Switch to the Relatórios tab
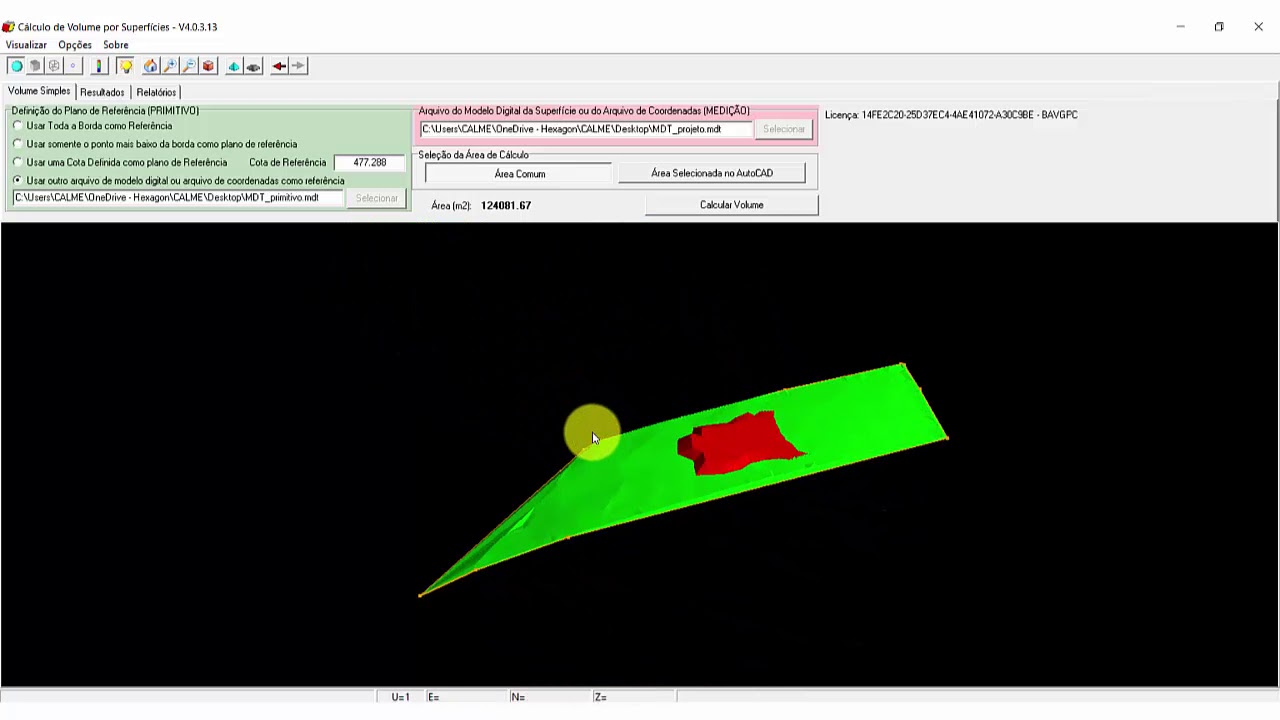1280x720 pixels. [x=156, y=92]
